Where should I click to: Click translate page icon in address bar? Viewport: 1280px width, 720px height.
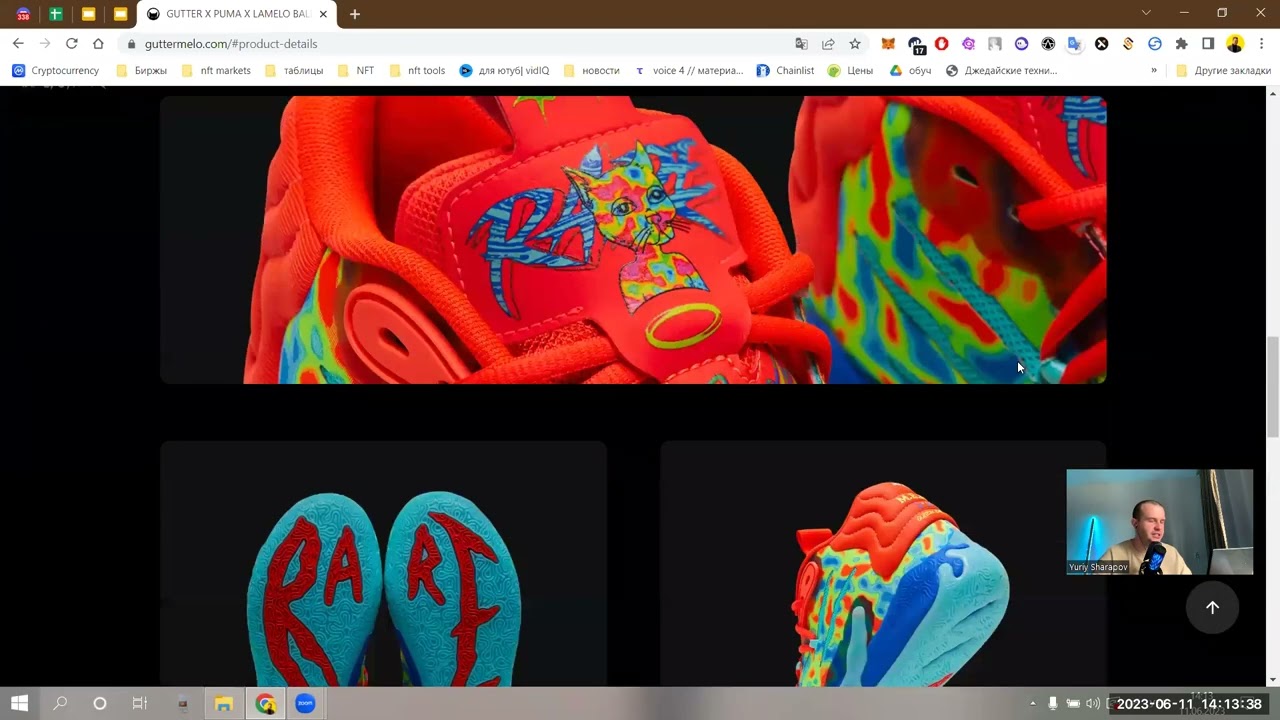coord(801,44)
